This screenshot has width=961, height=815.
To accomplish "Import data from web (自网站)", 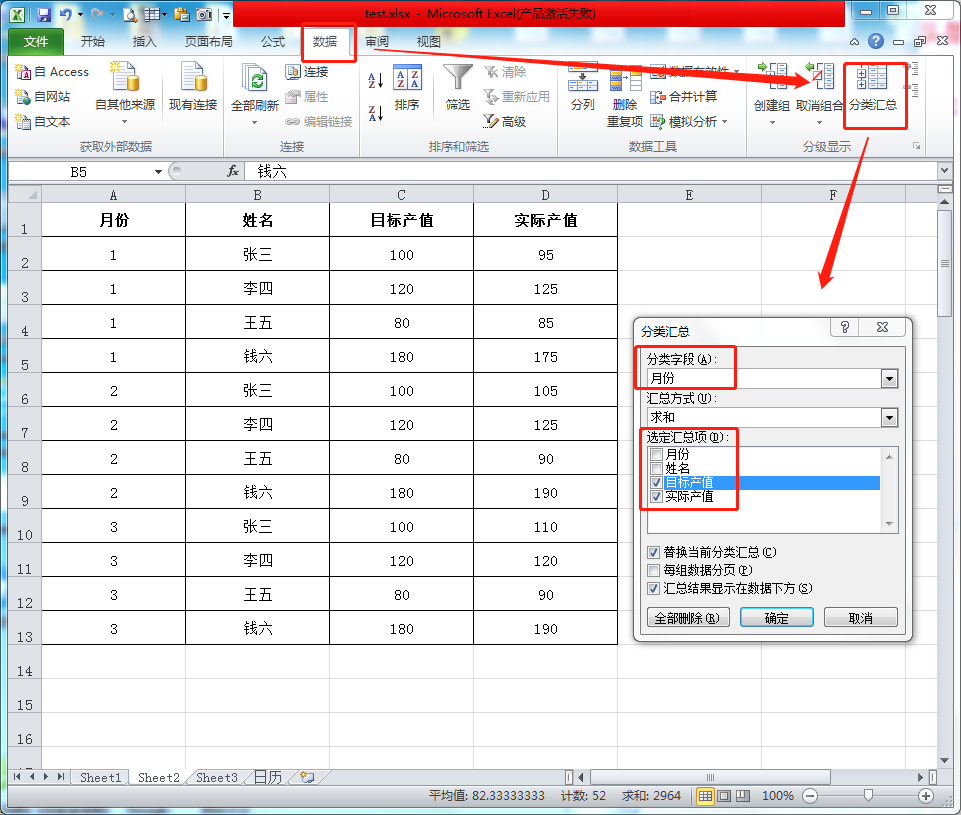I will (42, 96).
